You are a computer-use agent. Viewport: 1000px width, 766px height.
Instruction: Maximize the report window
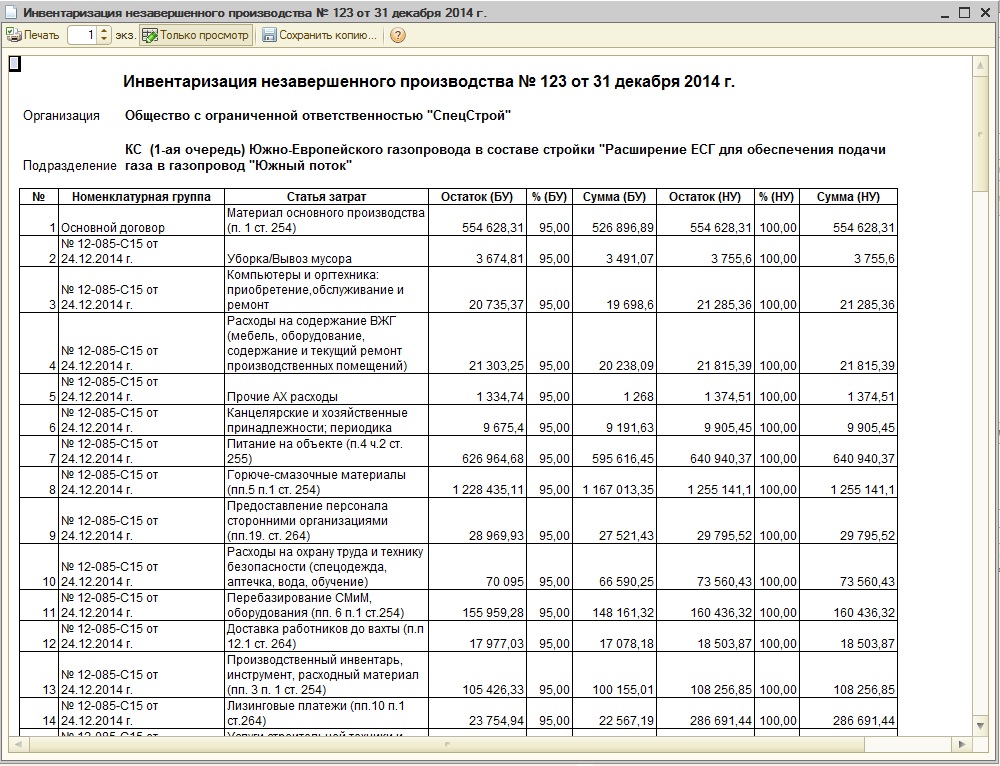point(963,11)
